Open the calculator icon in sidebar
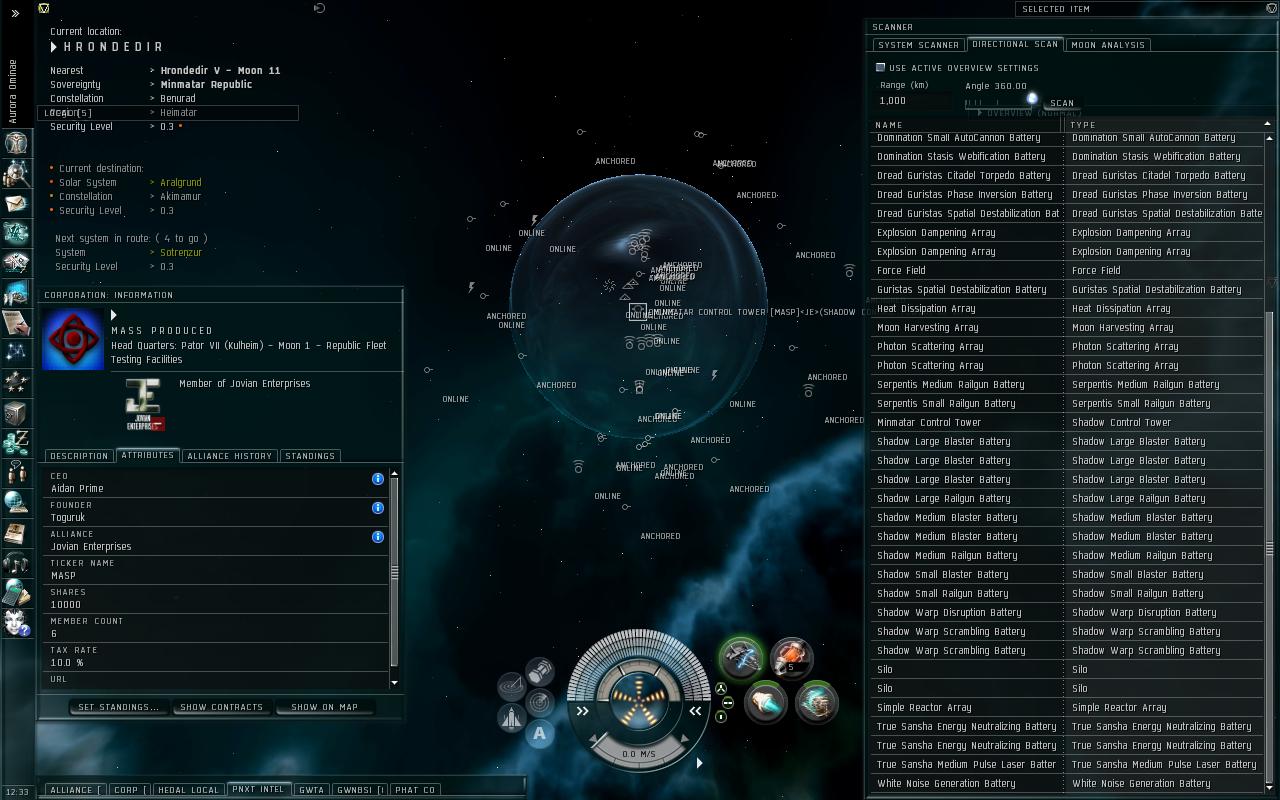 (16, 593)
